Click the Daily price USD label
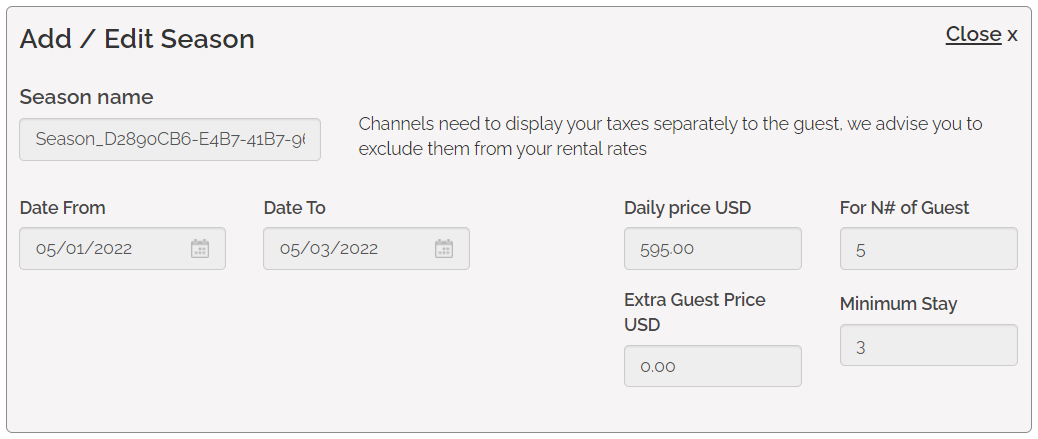 pos(687,208)
